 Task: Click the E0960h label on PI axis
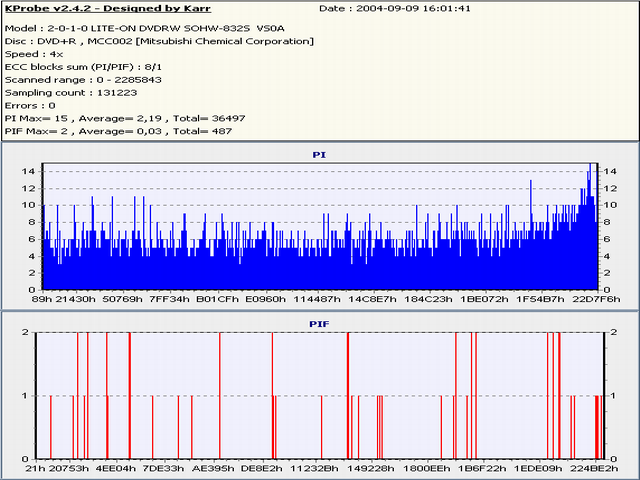pyautogui.click(x=264, y=298)
